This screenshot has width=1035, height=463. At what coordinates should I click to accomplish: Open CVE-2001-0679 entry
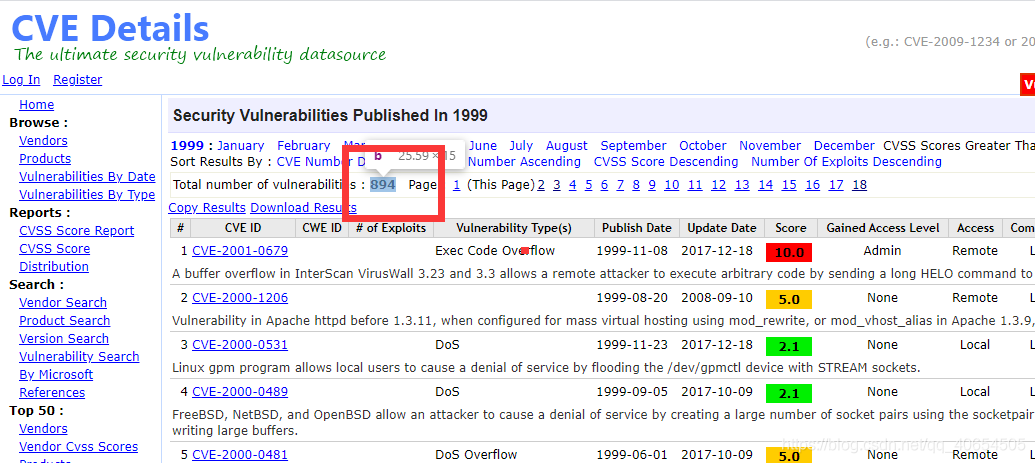pyautogui.click(x=240, y=251)
